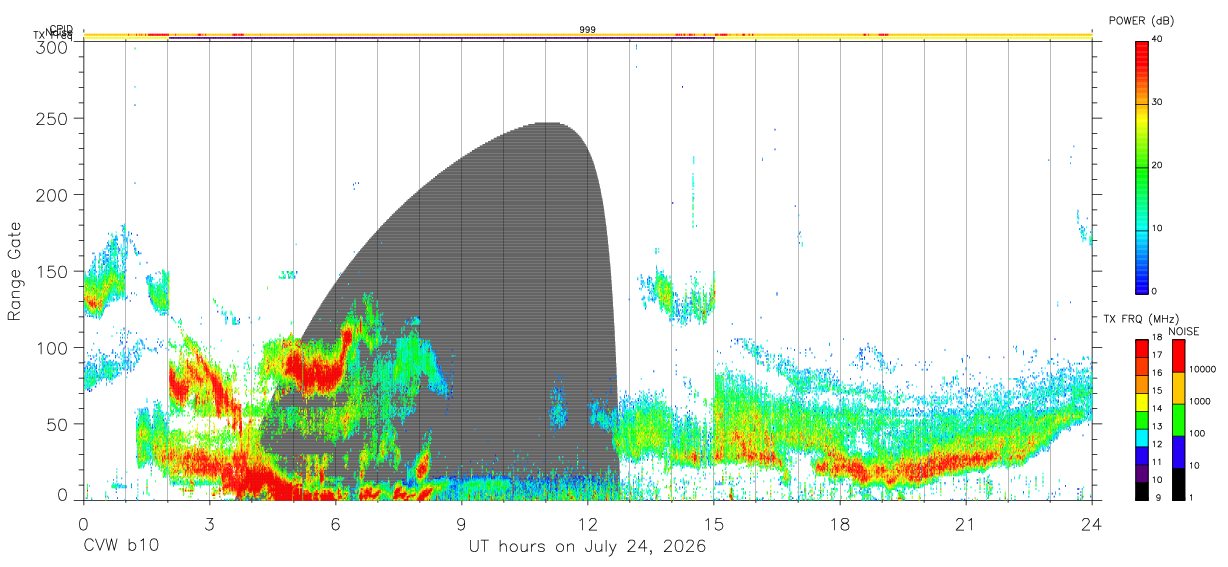
Task: Select the blue swatch in the NOISE legend
Action: coord(1179,452)
